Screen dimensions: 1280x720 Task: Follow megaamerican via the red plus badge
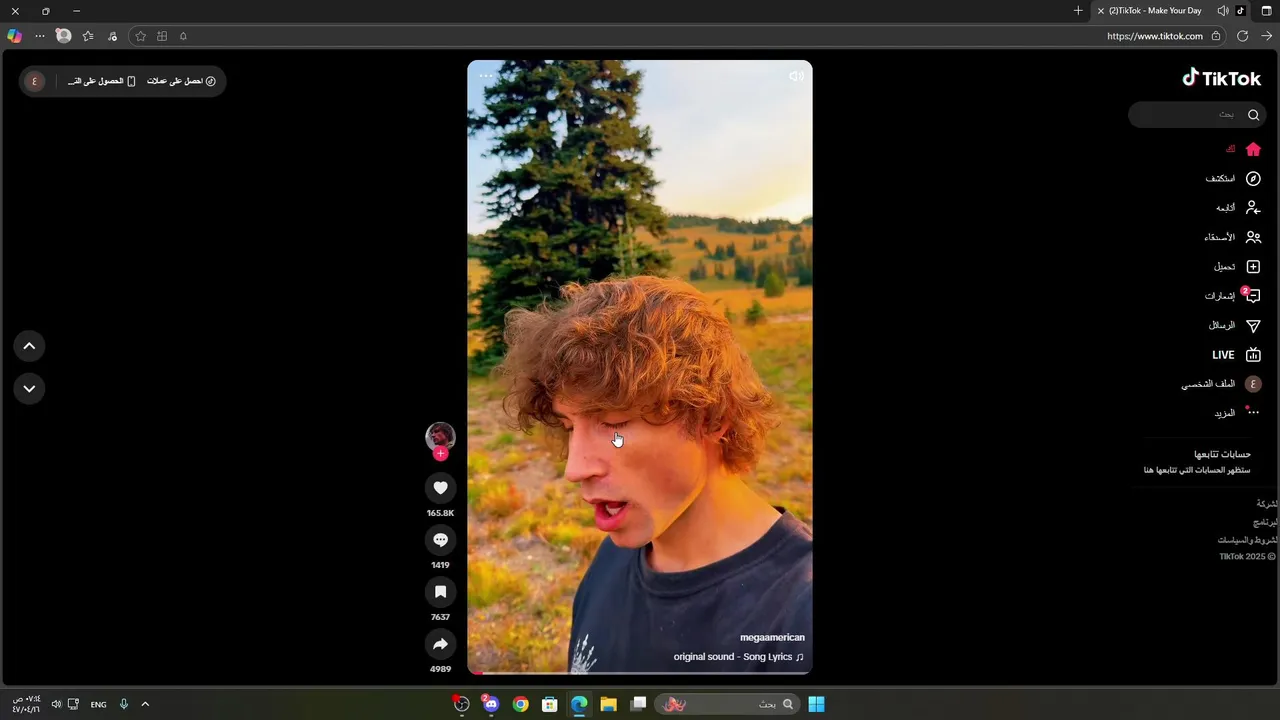tap(440, 454)
